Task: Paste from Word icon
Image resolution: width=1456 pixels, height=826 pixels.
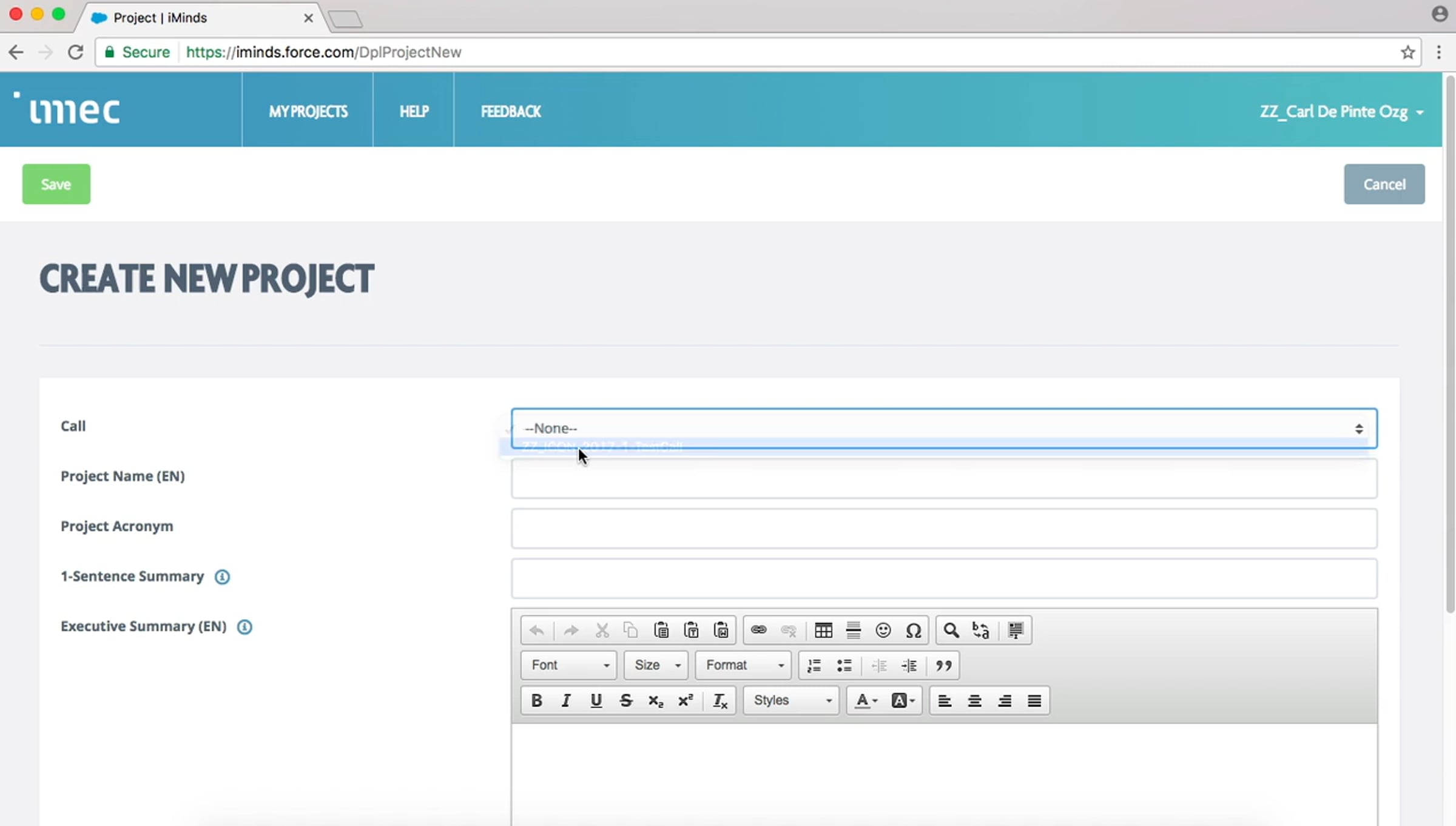Action: [721, 631]
